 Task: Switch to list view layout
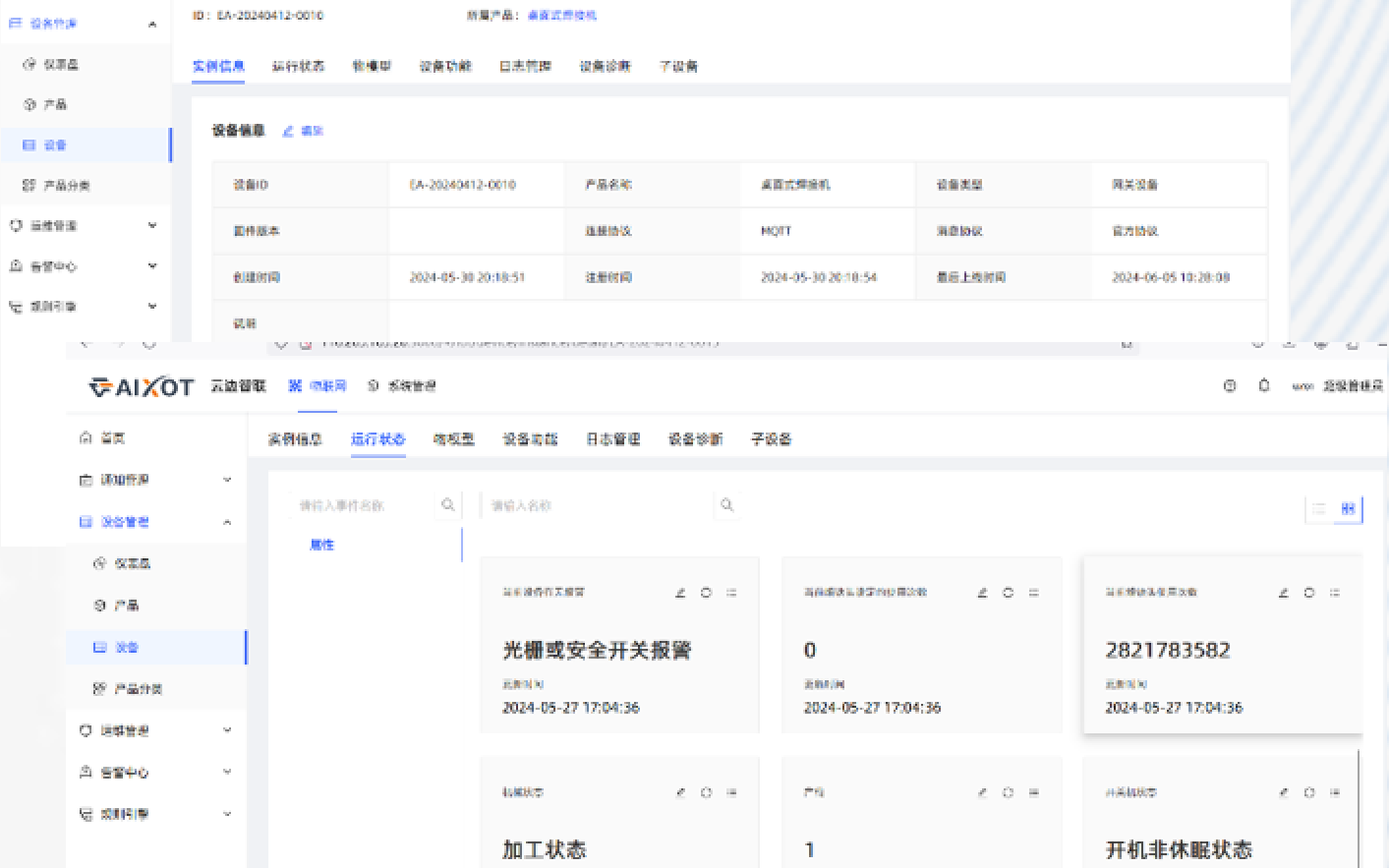click(x=1319, y=508)
